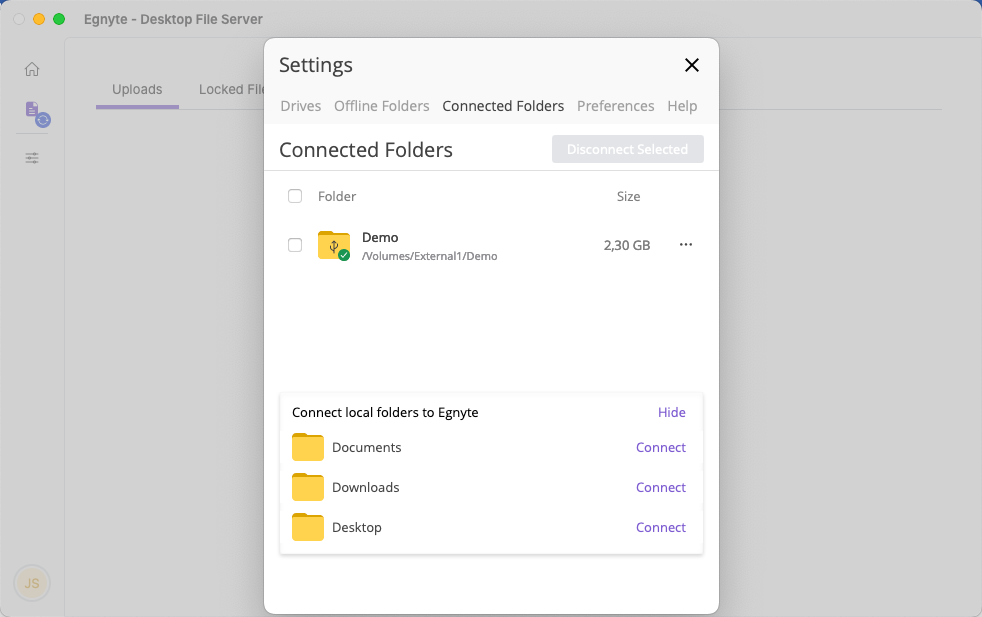Switch to Uploads tab in main window
Viewport: 982px width, 617px height.
click(137, 90)
